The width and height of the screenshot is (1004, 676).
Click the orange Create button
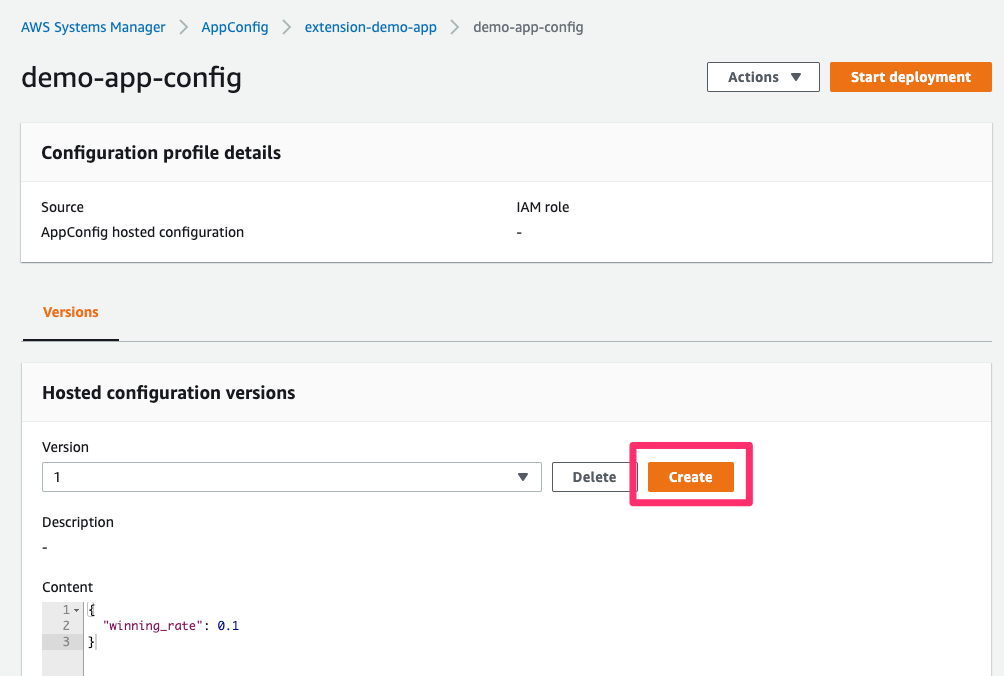pos(690,477)
